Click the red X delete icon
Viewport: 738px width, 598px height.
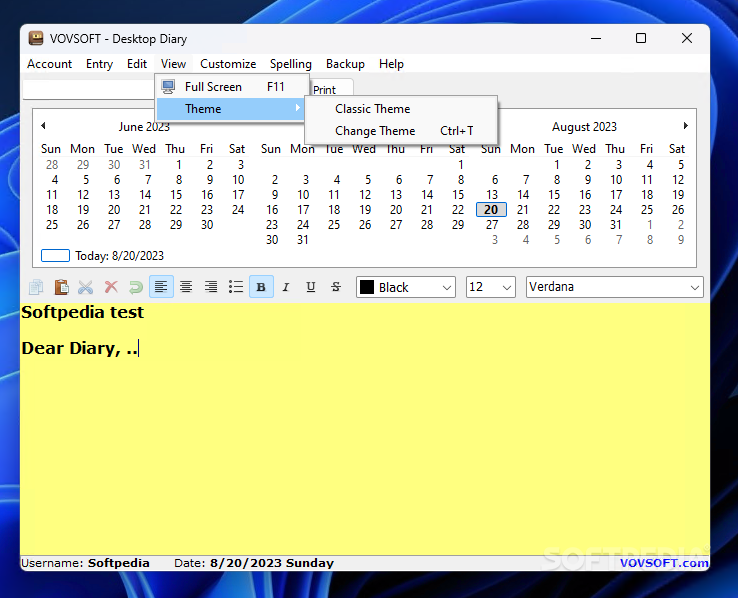[111, 287]
